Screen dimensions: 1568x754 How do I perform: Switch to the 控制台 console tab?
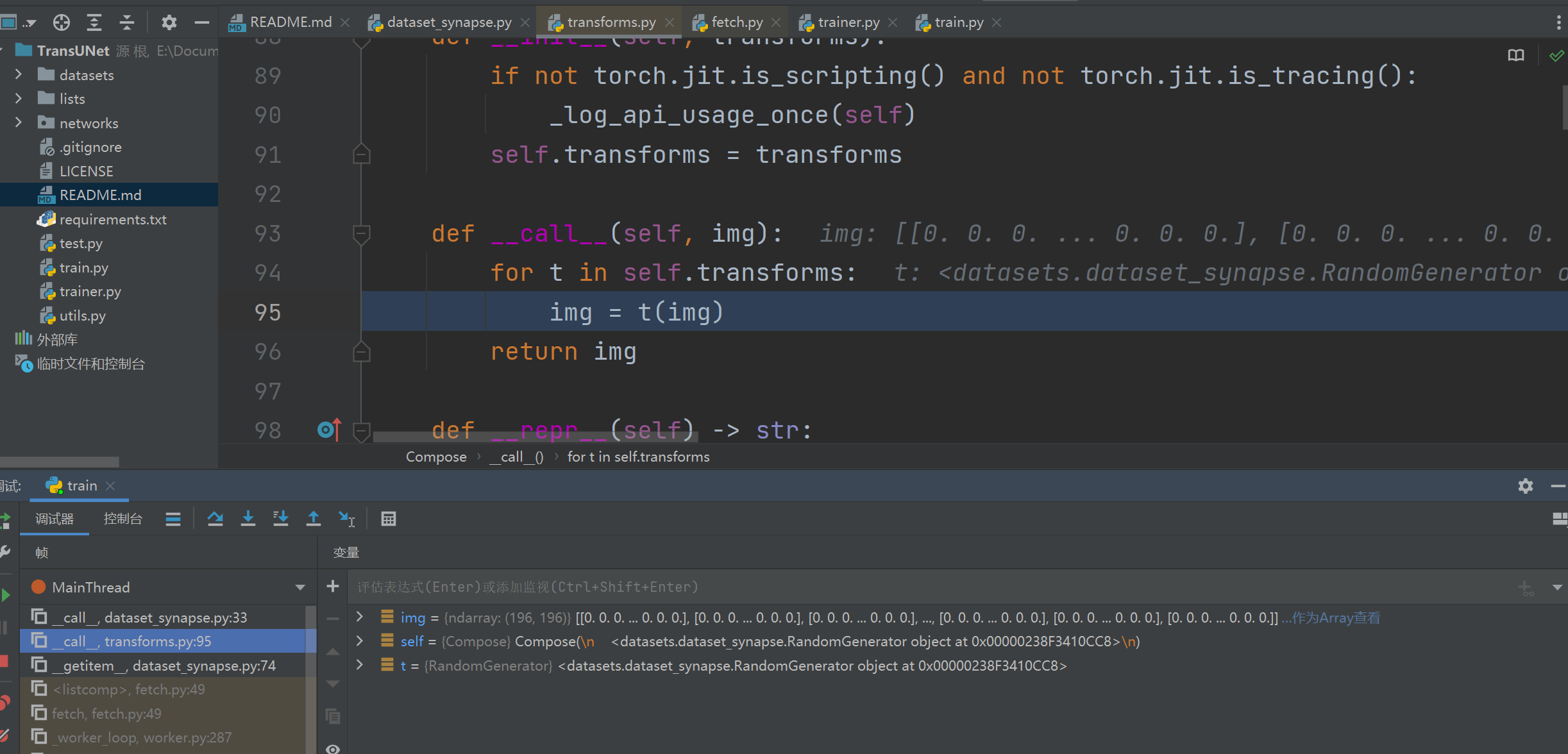tap(122, 519)
